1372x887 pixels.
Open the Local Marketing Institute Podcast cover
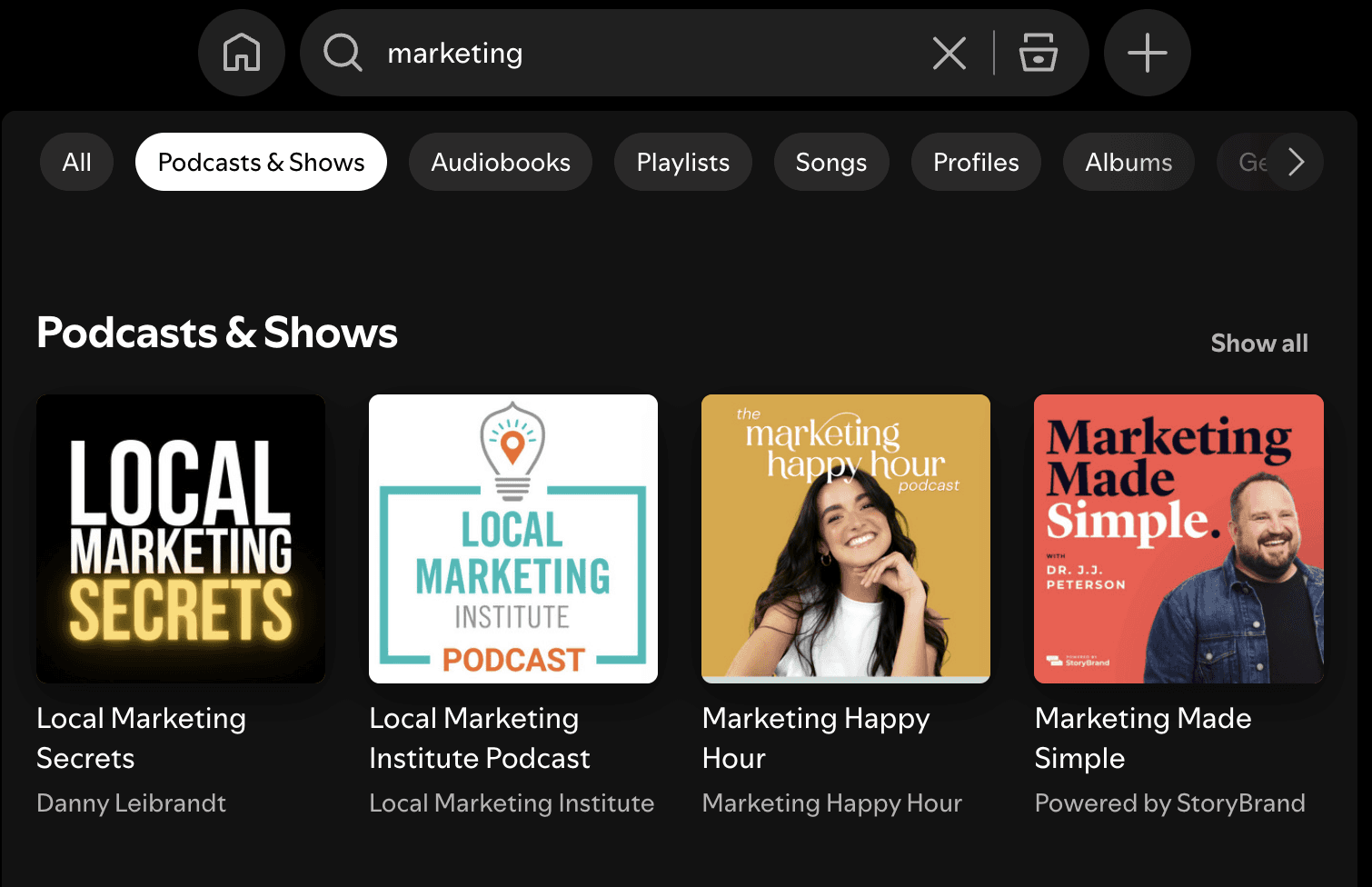[x=512, y=538]
